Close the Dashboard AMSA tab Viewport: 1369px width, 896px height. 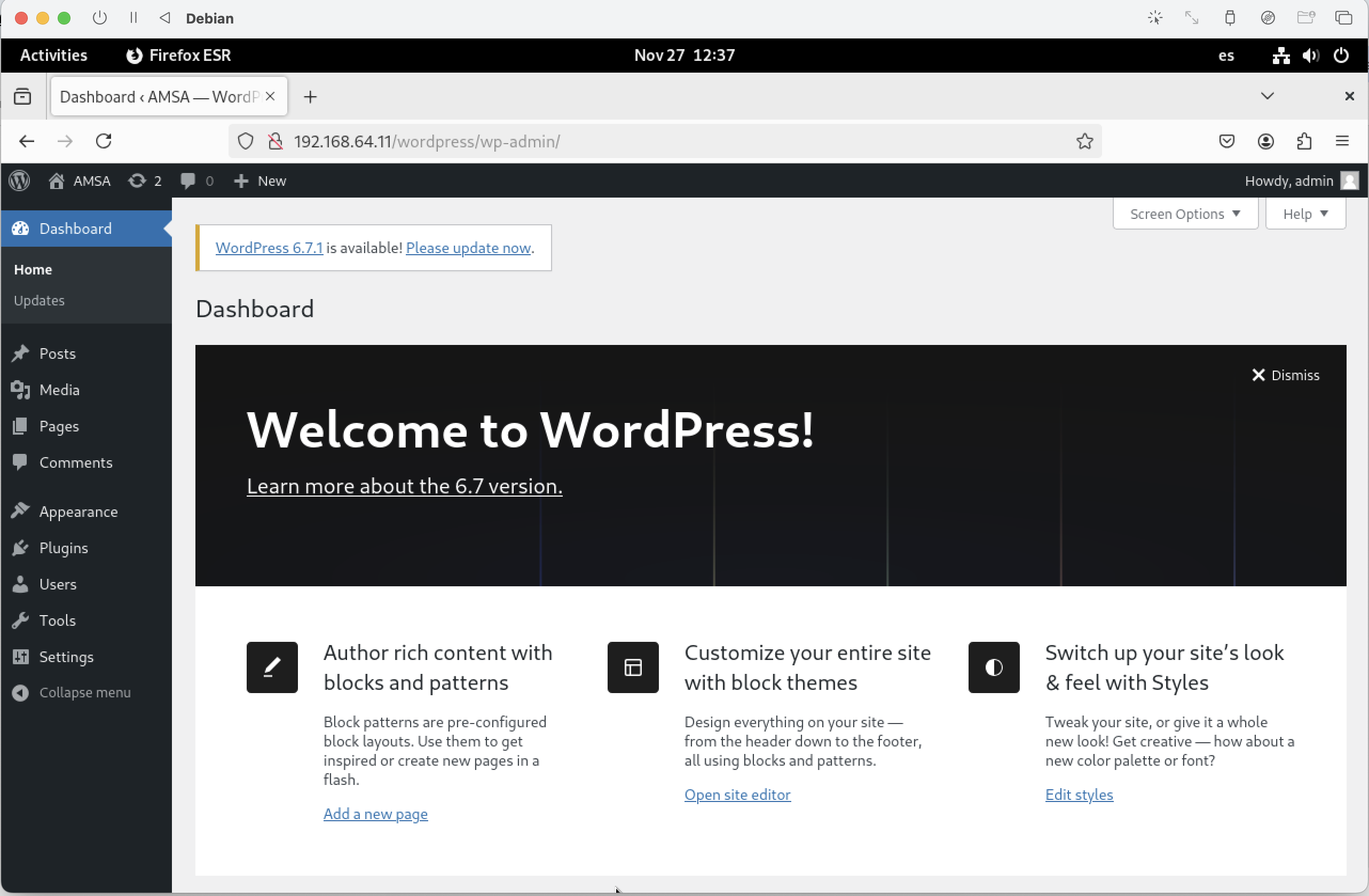coord(270,96)
